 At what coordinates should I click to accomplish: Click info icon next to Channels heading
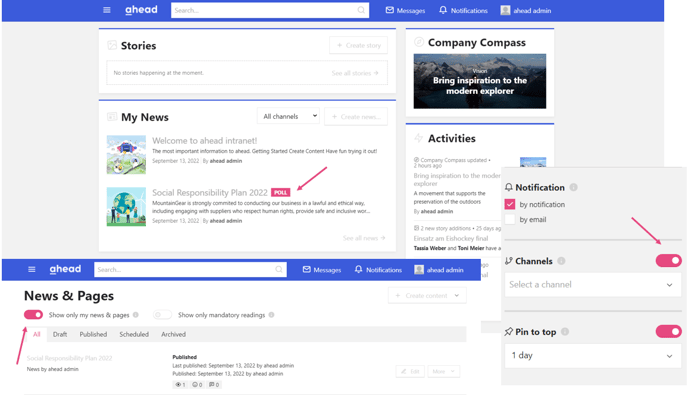click(x=561, y=261)
